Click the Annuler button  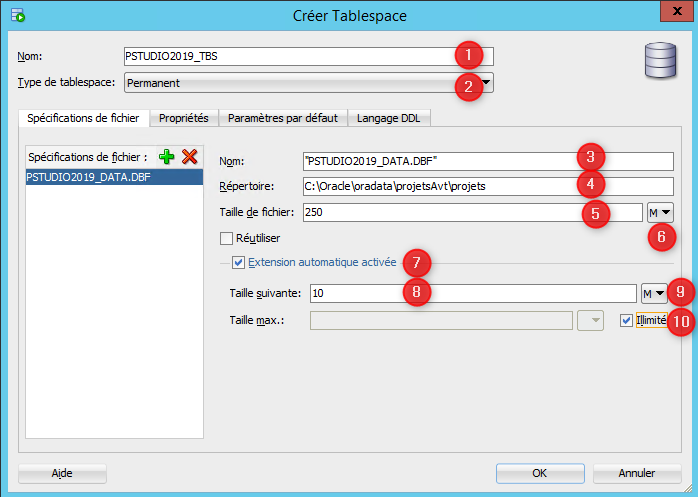(x=636, y=473)
